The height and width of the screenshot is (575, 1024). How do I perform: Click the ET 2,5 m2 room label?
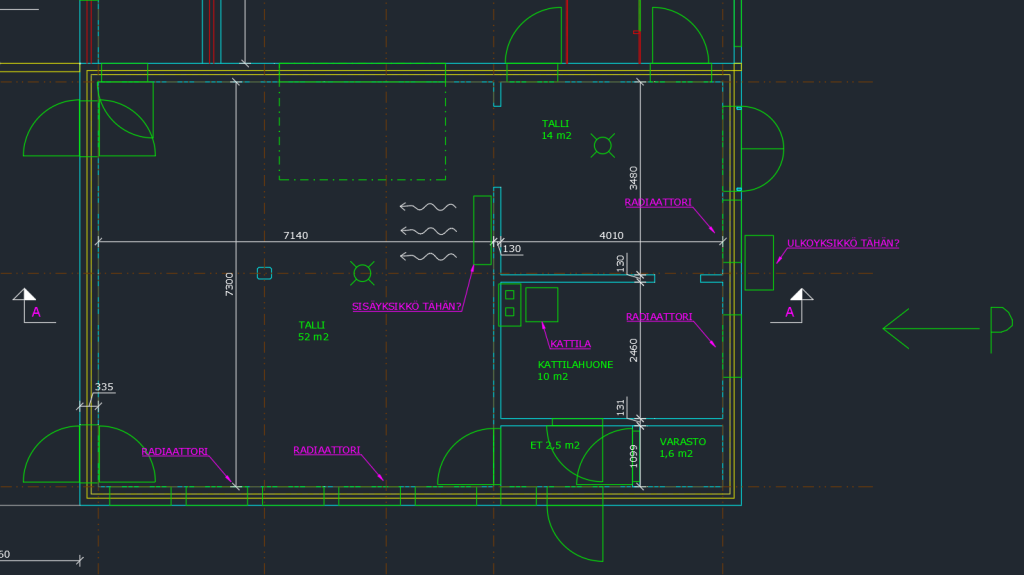(x=554, y=445)
